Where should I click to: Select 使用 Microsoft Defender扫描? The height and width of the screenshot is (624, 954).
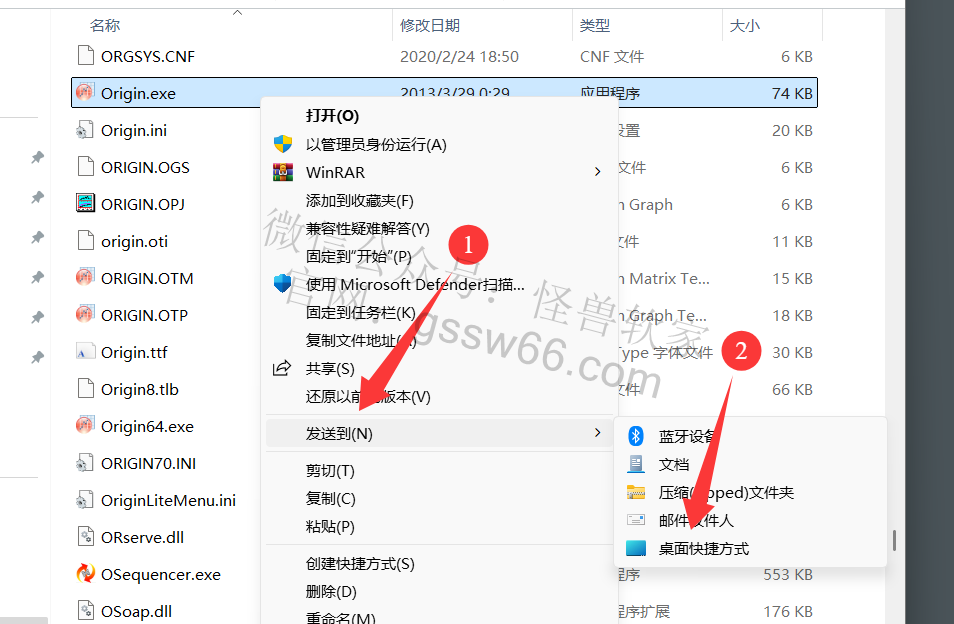click(x=415, y=285)
